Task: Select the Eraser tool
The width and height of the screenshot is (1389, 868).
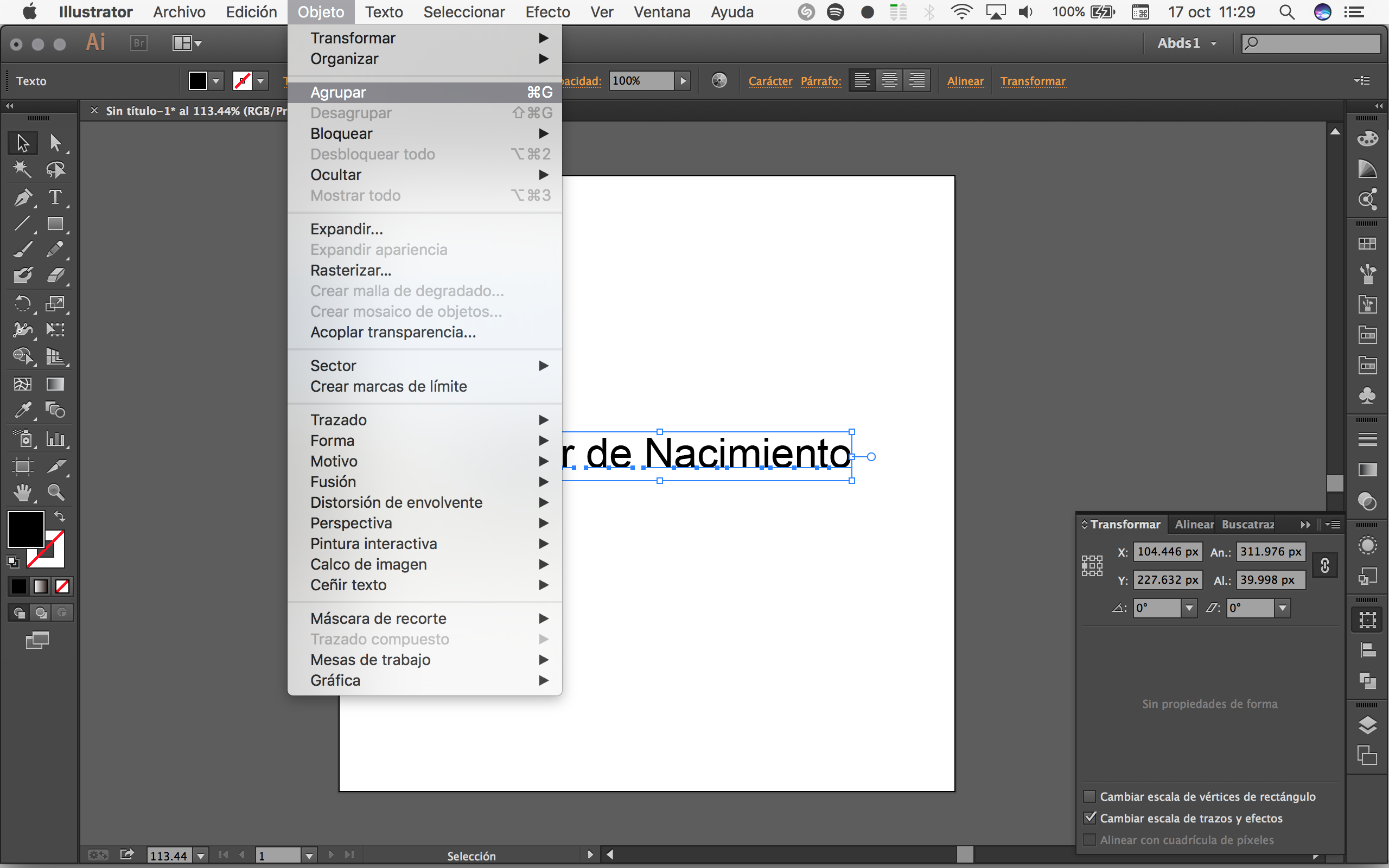Action: 55,276
